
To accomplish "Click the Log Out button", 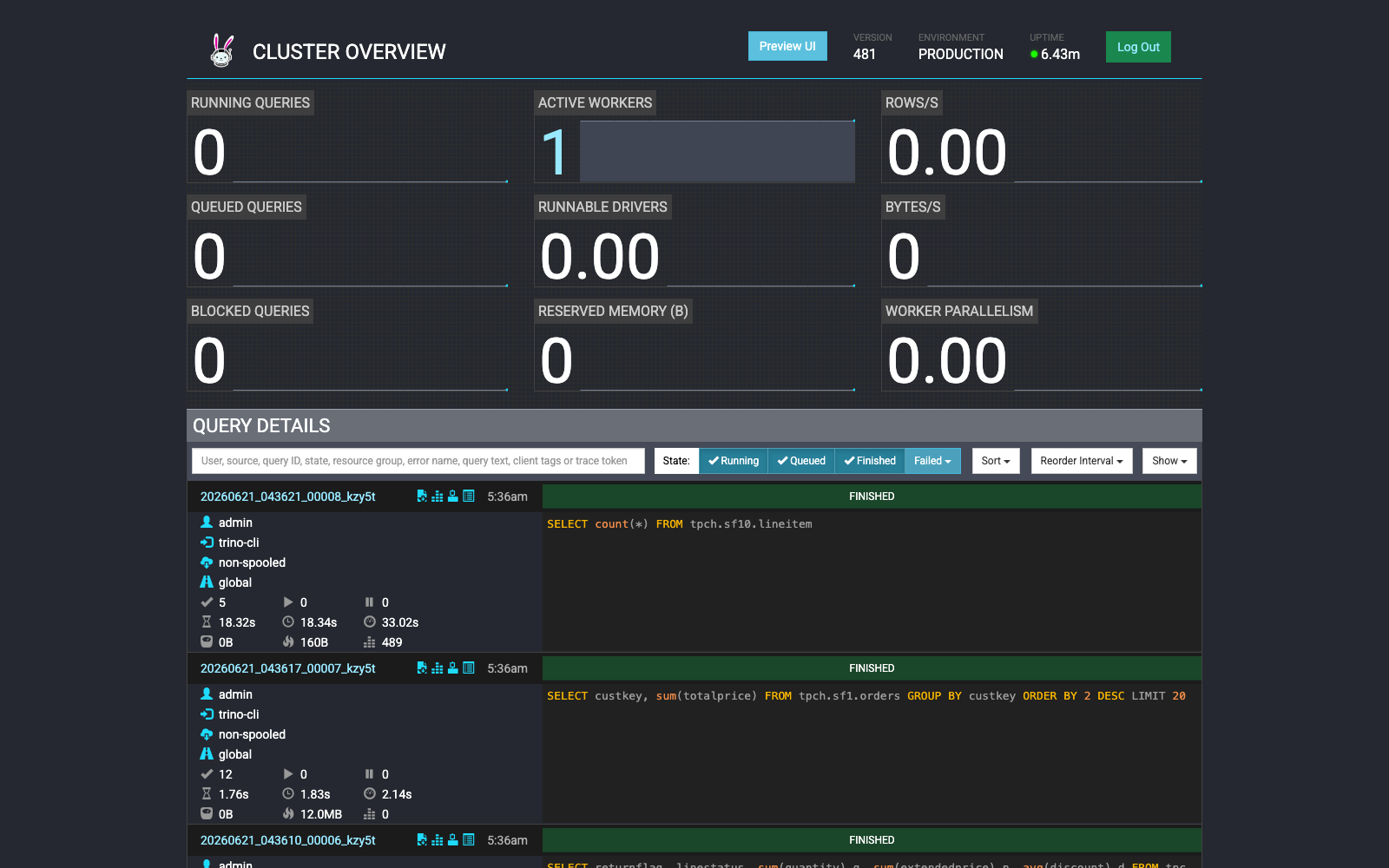I will pyautogui.click(x=1138, y=47).
